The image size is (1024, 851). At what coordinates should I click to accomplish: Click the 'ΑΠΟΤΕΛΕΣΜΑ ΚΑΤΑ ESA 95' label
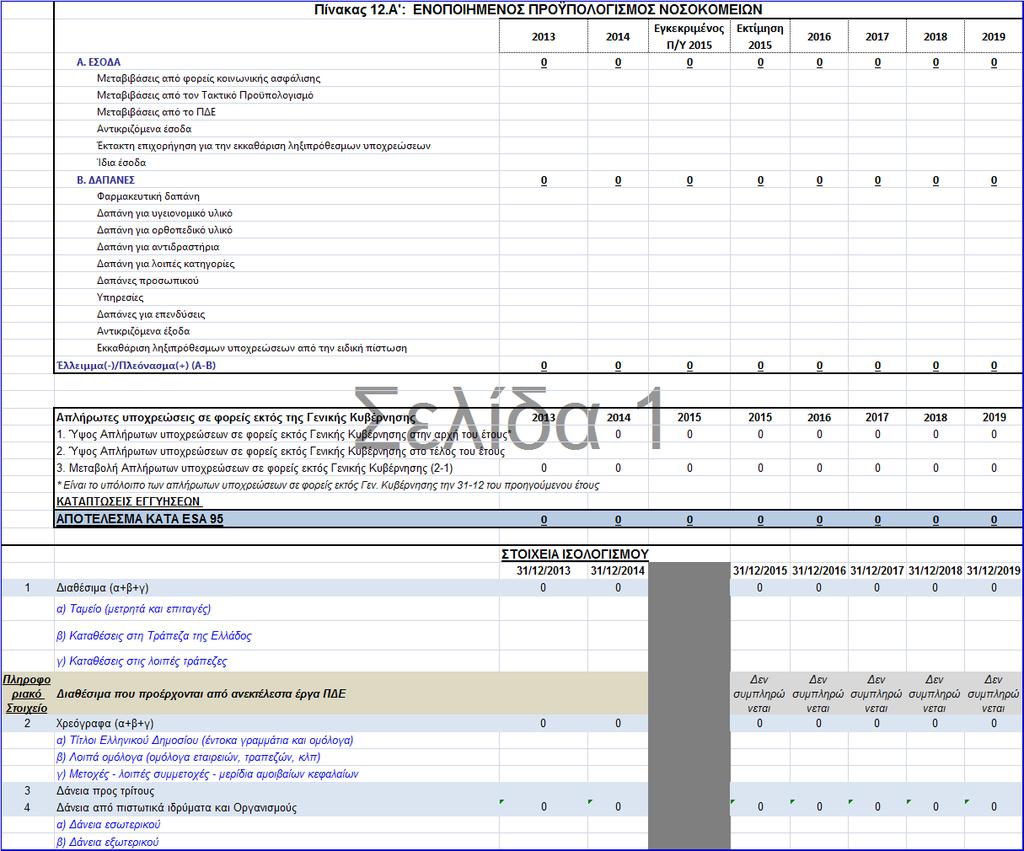[x=140, y=519]
